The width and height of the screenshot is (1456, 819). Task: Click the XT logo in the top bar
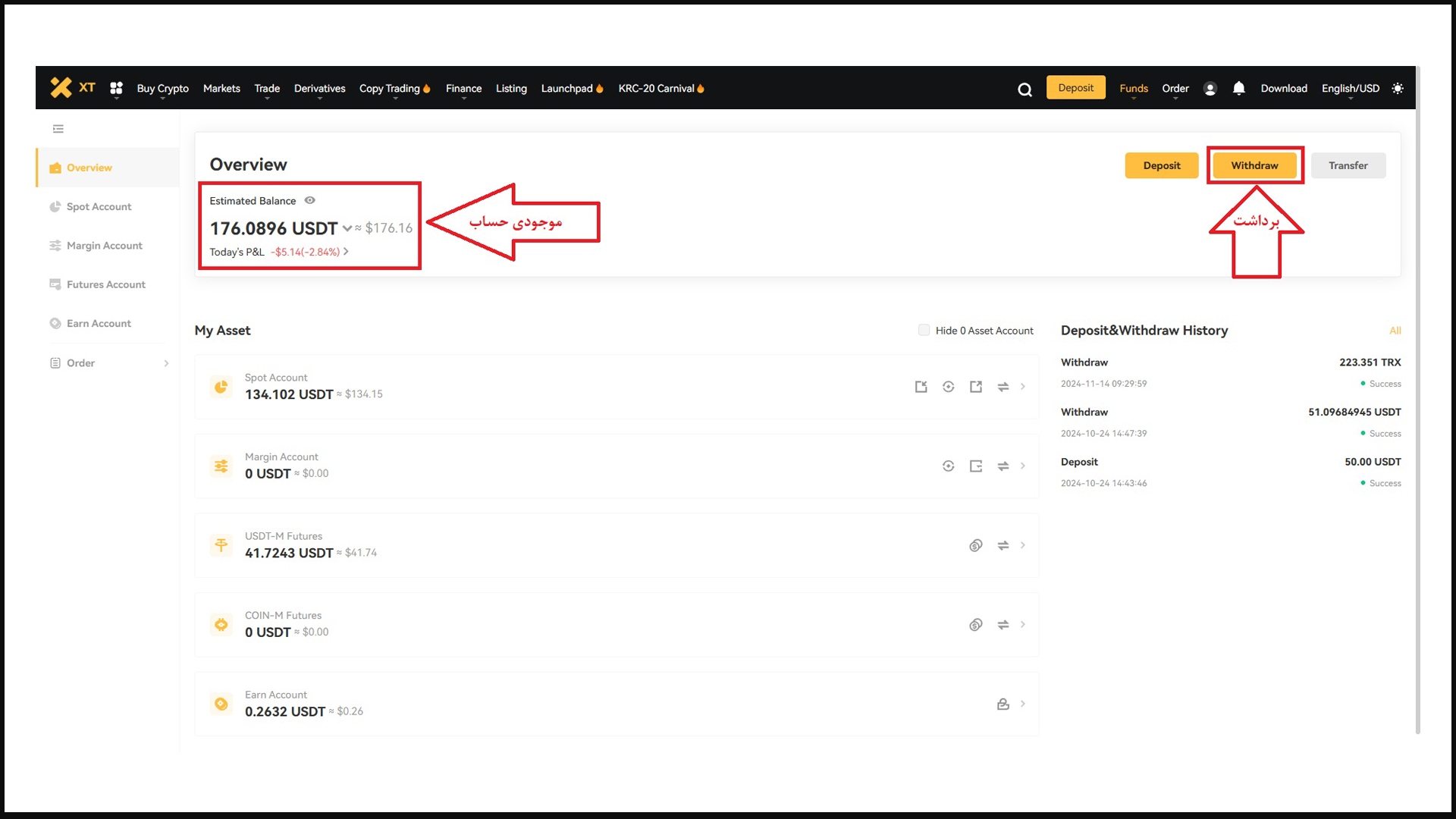[x=73, y=88]
